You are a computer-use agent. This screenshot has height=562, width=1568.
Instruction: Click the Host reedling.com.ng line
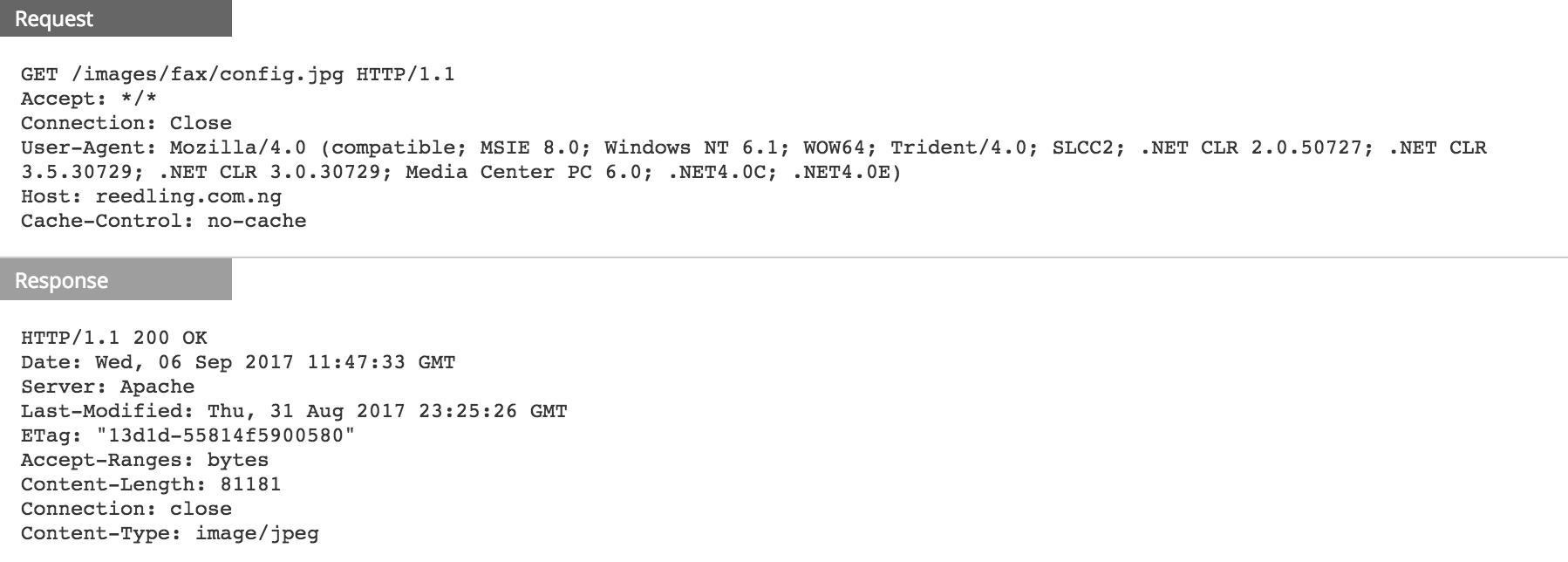(x=151, y=196)
